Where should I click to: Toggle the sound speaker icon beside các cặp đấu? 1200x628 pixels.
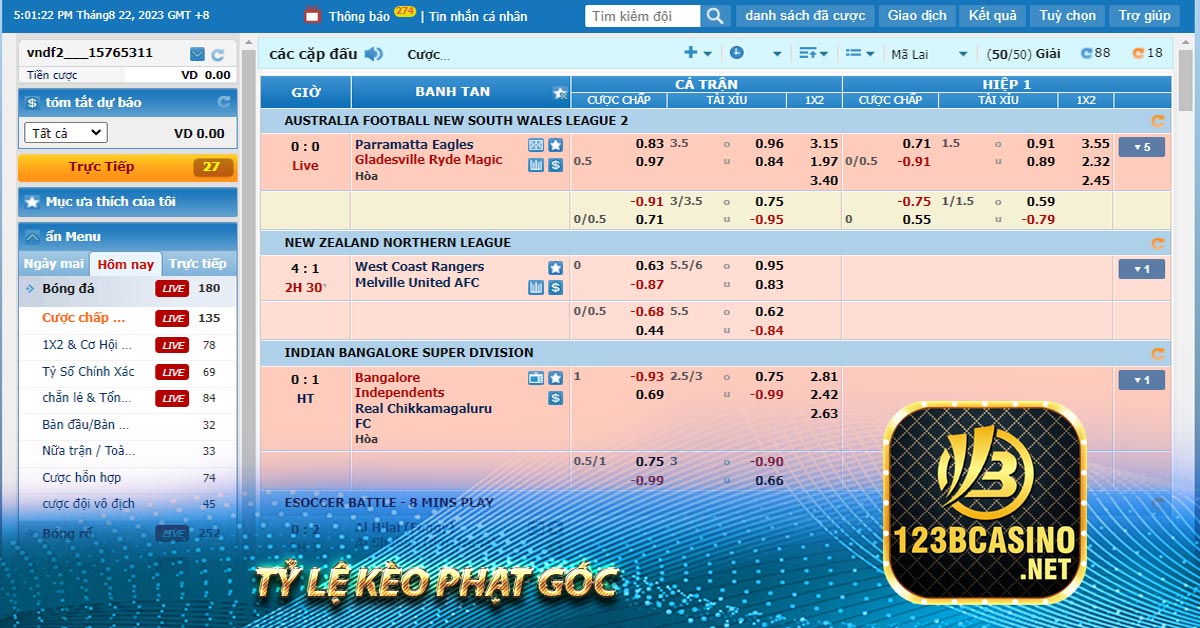click(374, 54)
